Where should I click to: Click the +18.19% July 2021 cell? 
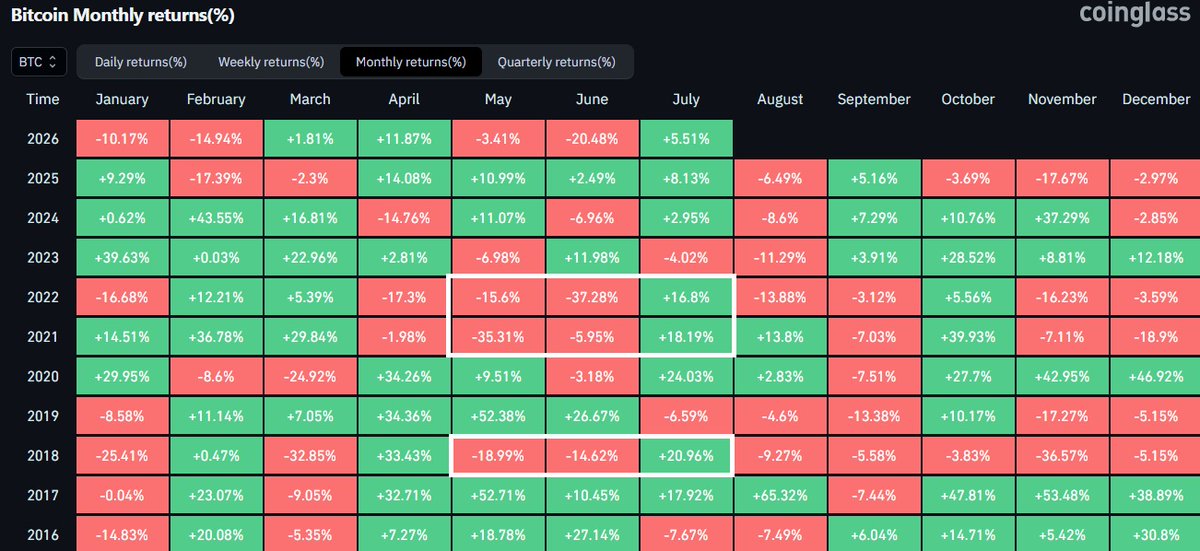[686, 337]
